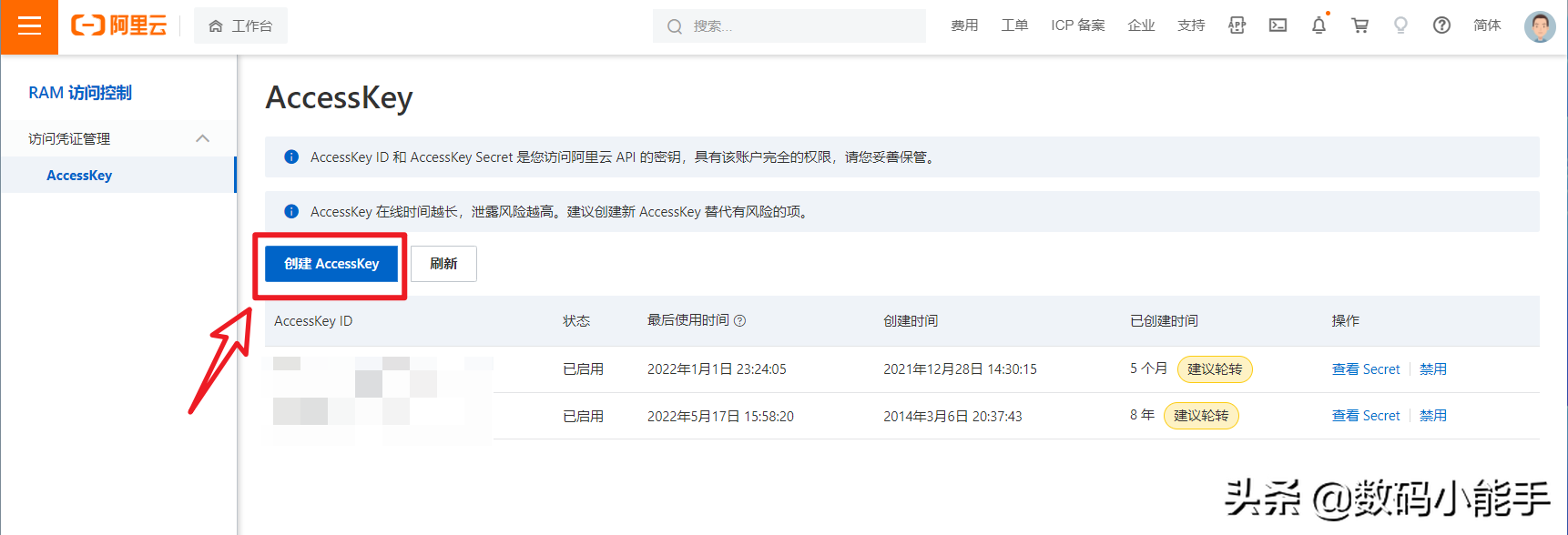Open the shopping cart
Viewport: 1568px width, 535px height.
pyautogui.click(x=1359, y=25)
